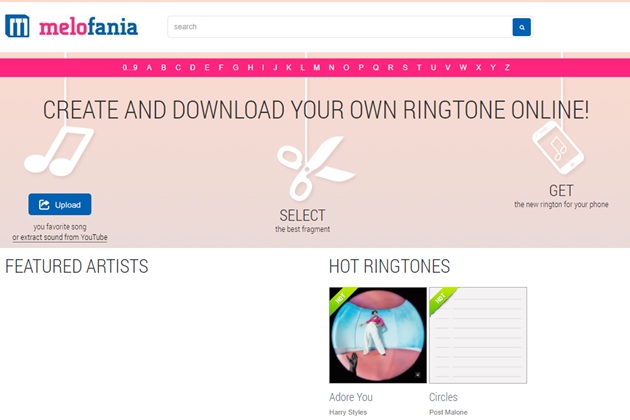
Task: Open the 0..9 artist index
Action: coord(130,67)
